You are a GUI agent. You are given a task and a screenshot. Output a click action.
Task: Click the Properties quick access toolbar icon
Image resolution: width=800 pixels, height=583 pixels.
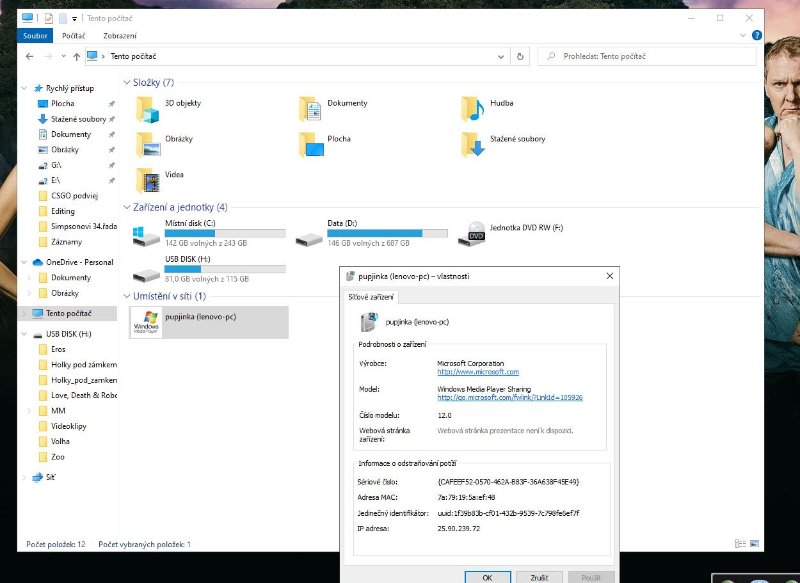(48, 18)
